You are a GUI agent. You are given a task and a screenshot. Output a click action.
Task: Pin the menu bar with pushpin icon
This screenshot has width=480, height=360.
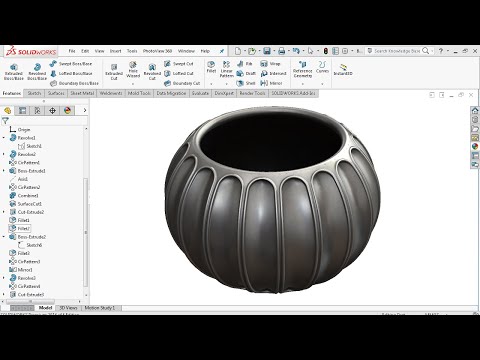(x=222, y=51)
